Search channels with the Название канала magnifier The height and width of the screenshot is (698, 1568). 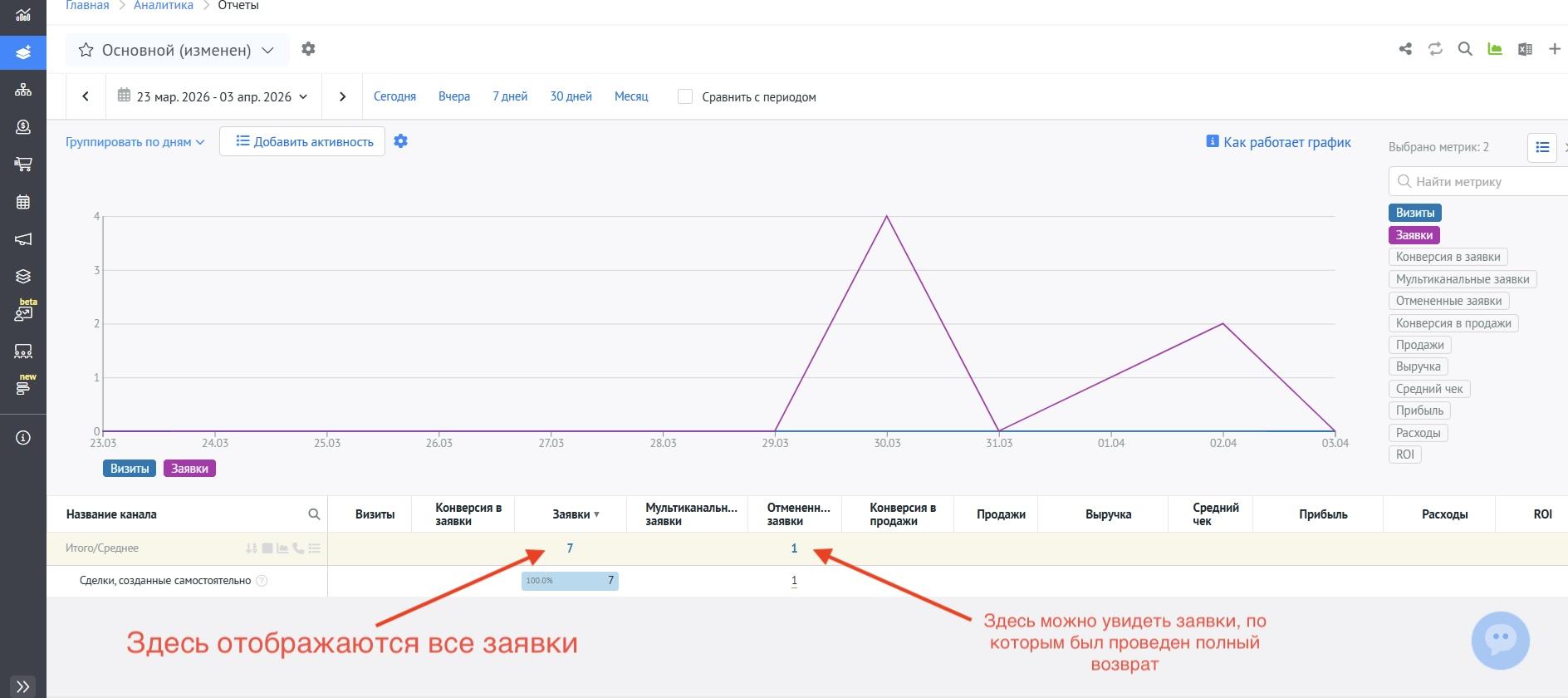314,514
